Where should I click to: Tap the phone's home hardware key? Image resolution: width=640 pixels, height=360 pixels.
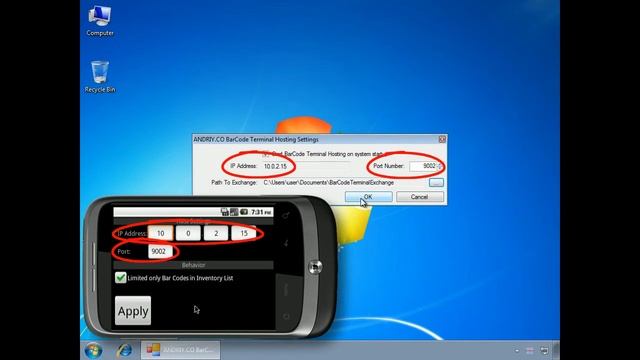click(286, 317)
